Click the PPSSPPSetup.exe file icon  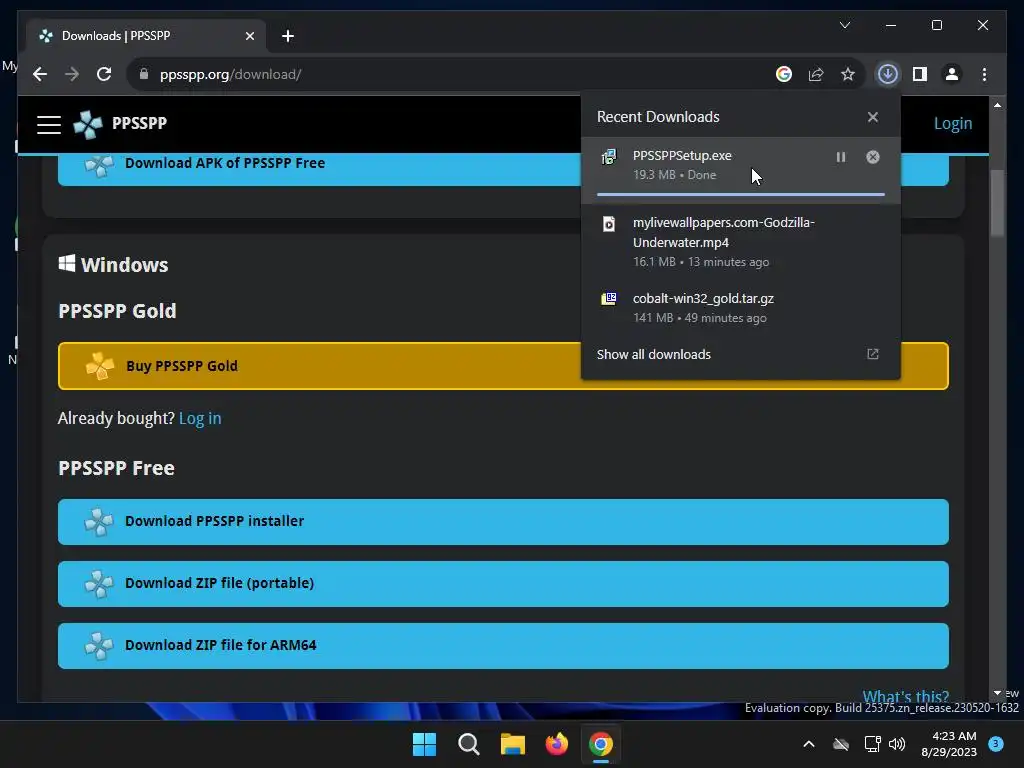pos(609,157)
